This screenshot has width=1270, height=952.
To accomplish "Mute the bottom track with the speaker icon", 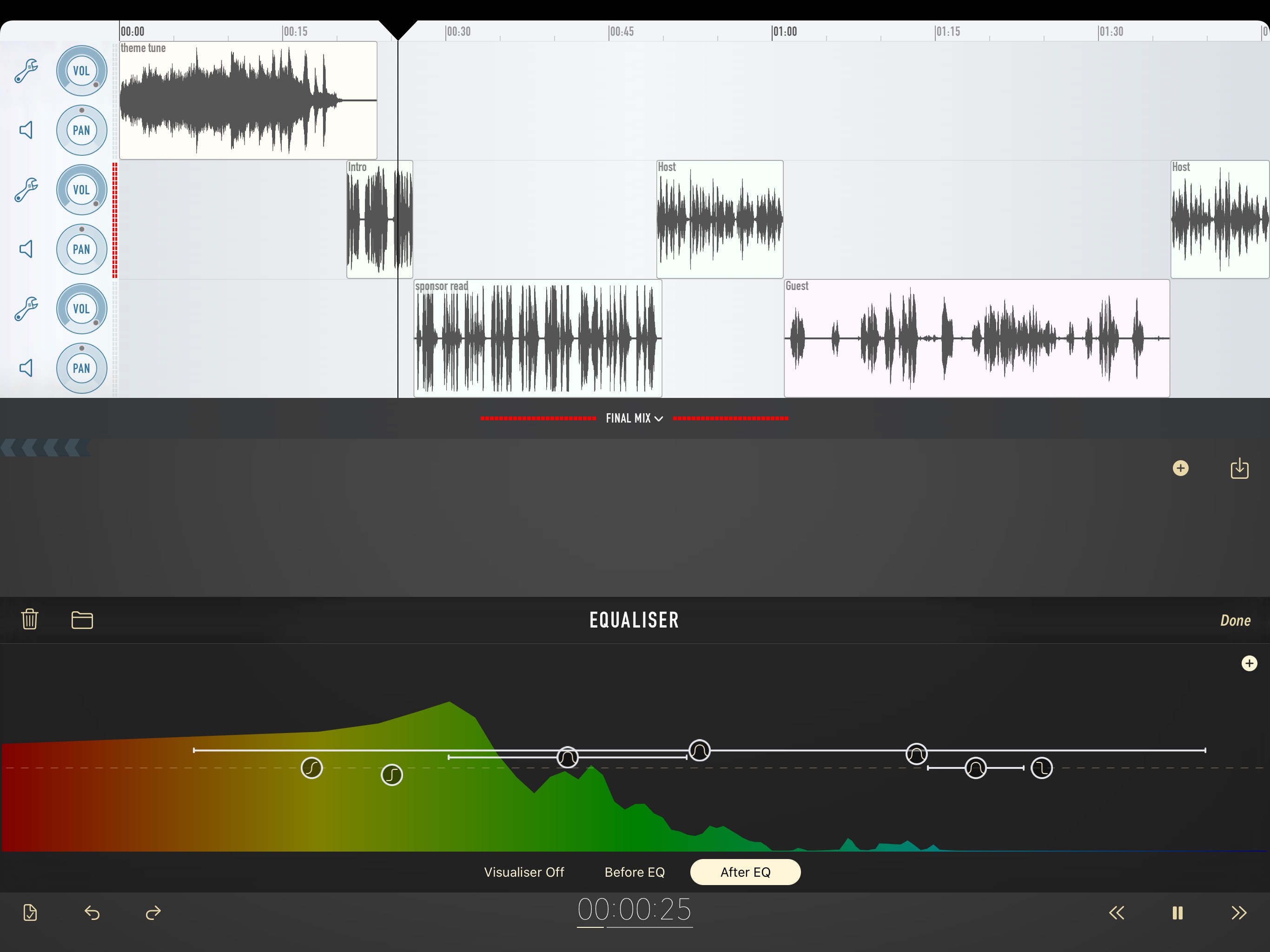I will point(26,368).
